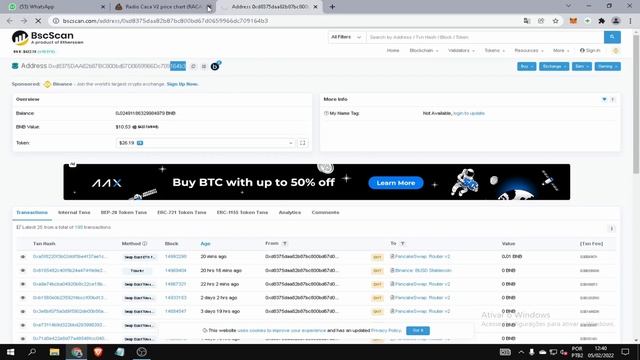
Task: Open the Analytics tab
Action: coord(290,213)
